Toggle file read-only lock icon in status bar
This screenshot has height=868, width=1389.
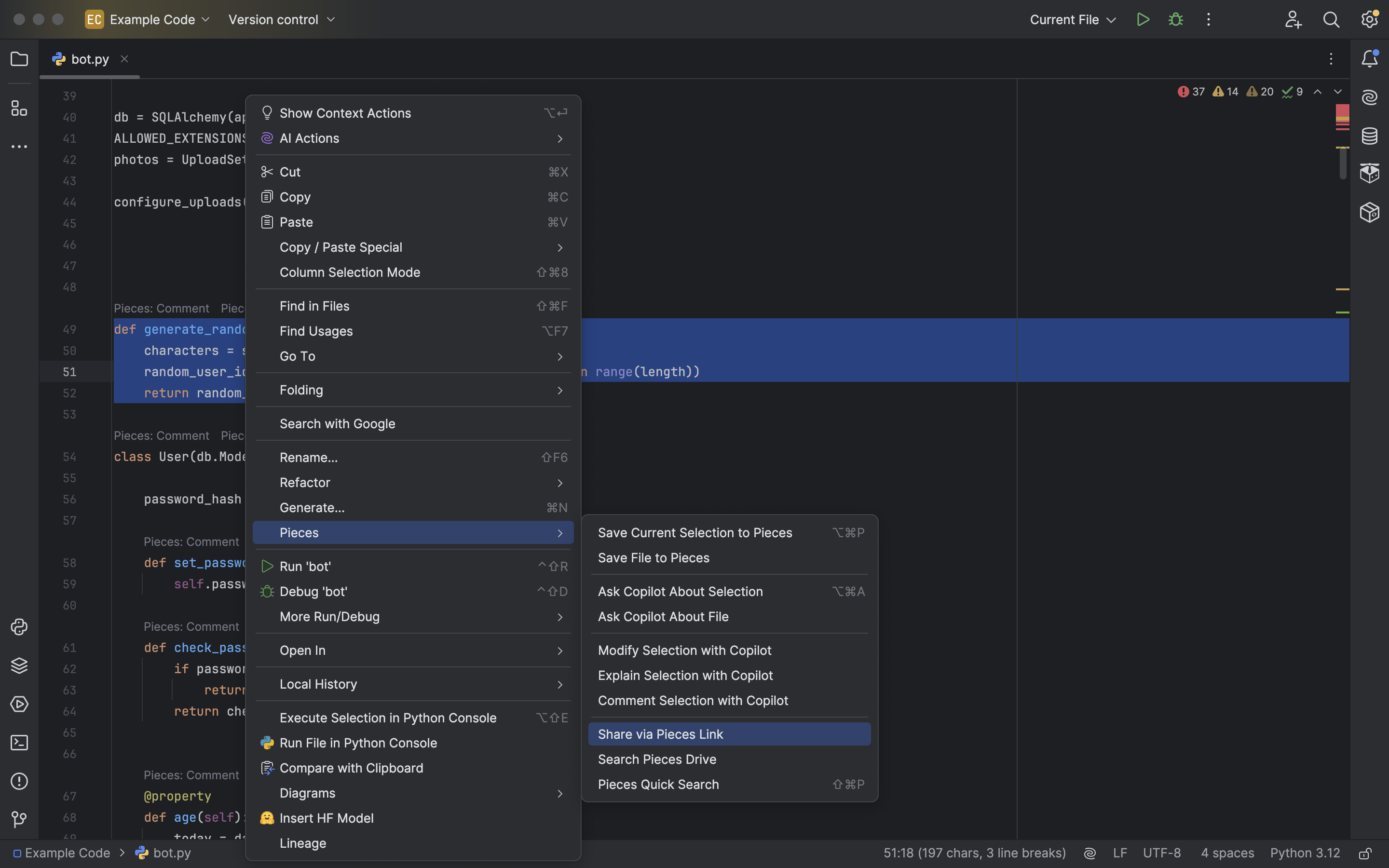(x=1365, y=854)
